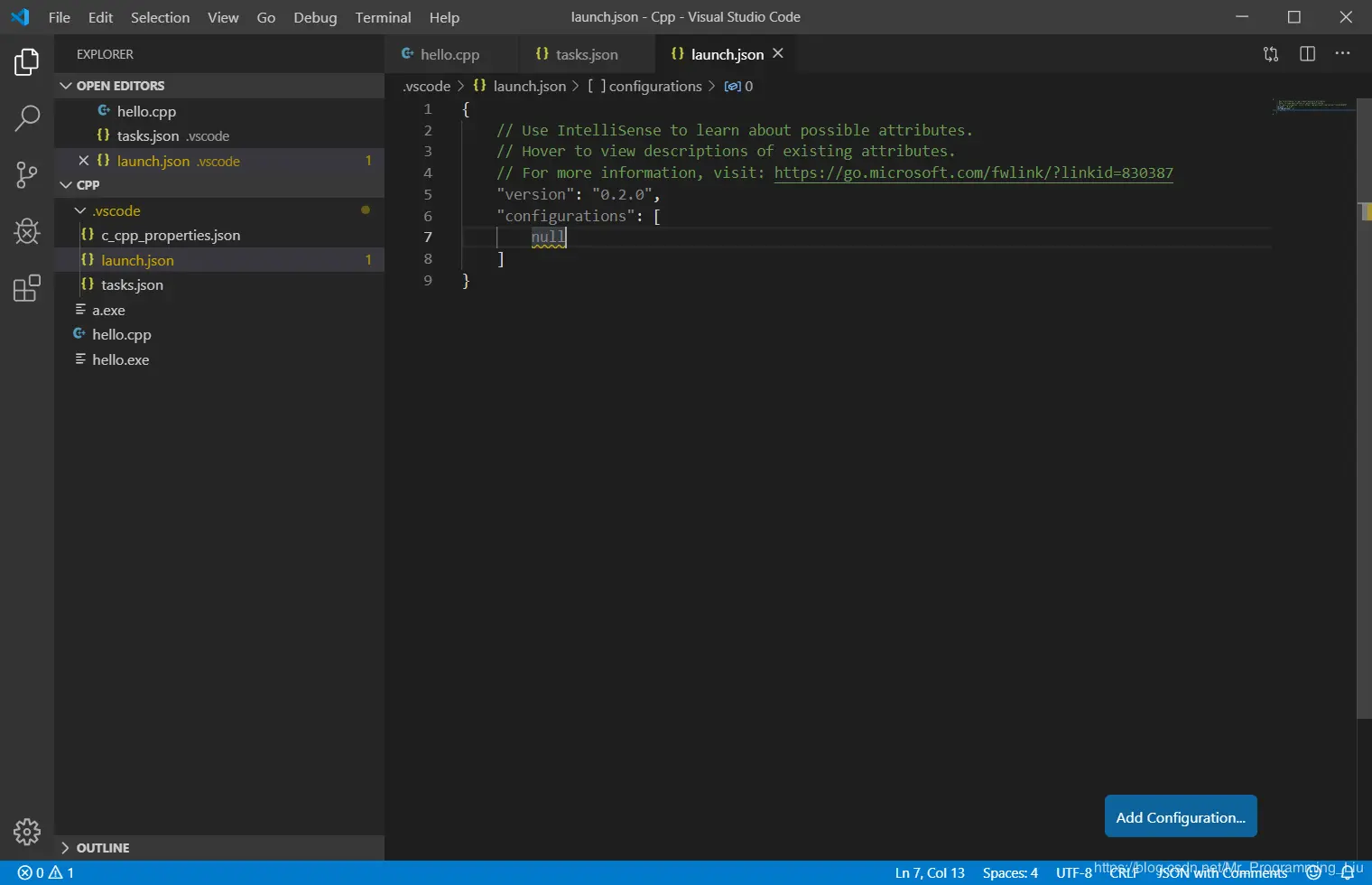Click the Add Configuration... button
Screen dimensions: 1372x885
pos(1181,817)
